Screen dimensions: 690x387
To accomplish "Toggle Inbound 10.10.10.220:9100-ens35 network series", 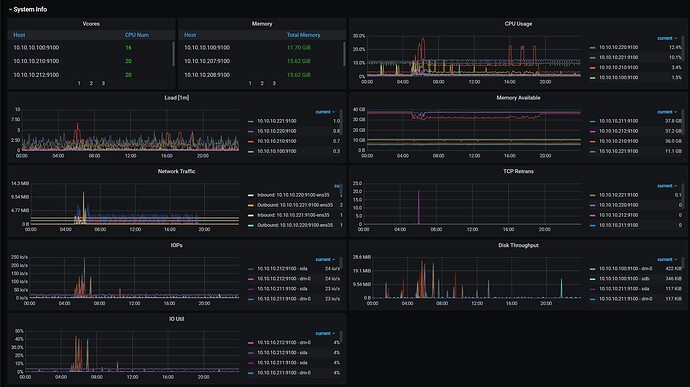I will tap(293, 195).
